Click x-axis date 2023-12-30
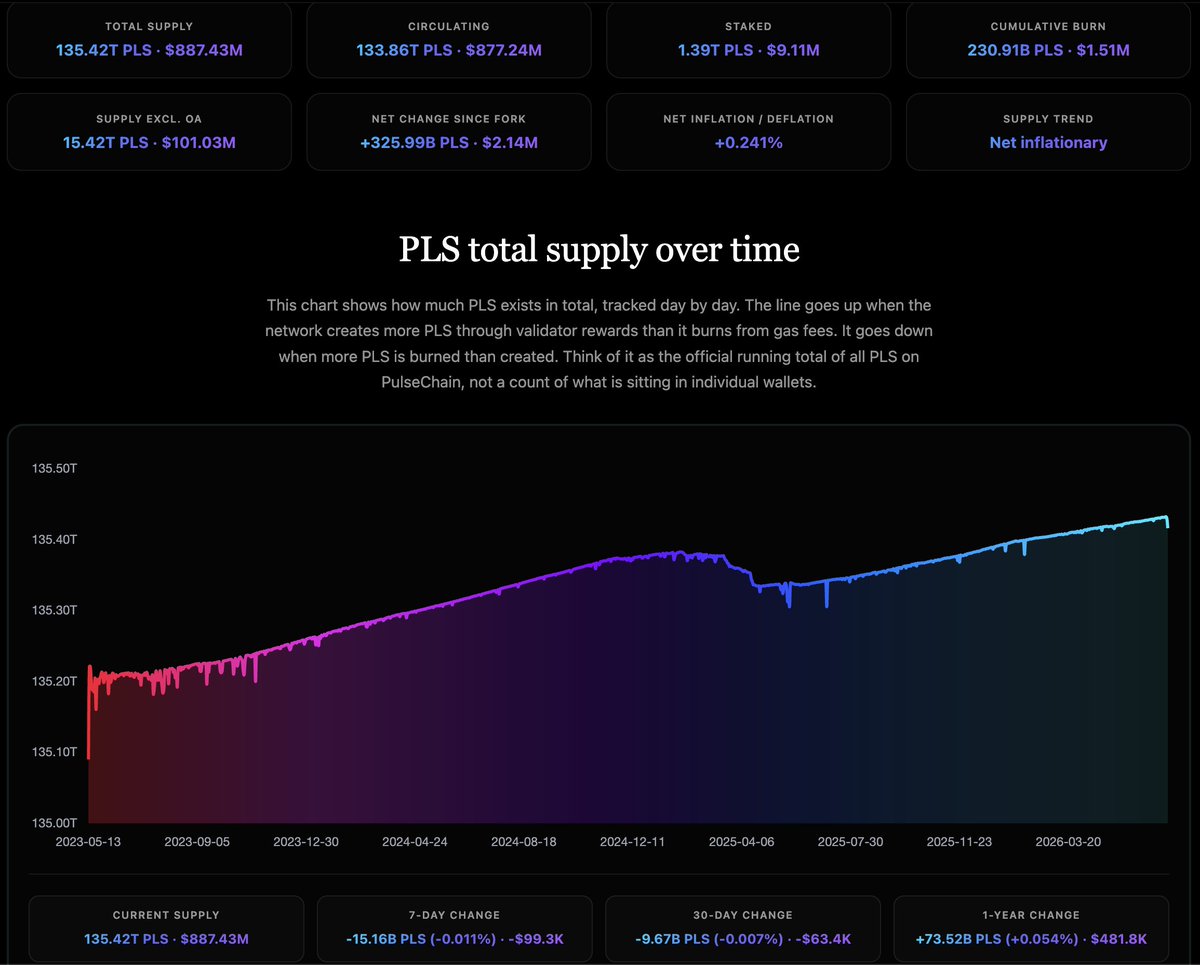 (306, 842)
